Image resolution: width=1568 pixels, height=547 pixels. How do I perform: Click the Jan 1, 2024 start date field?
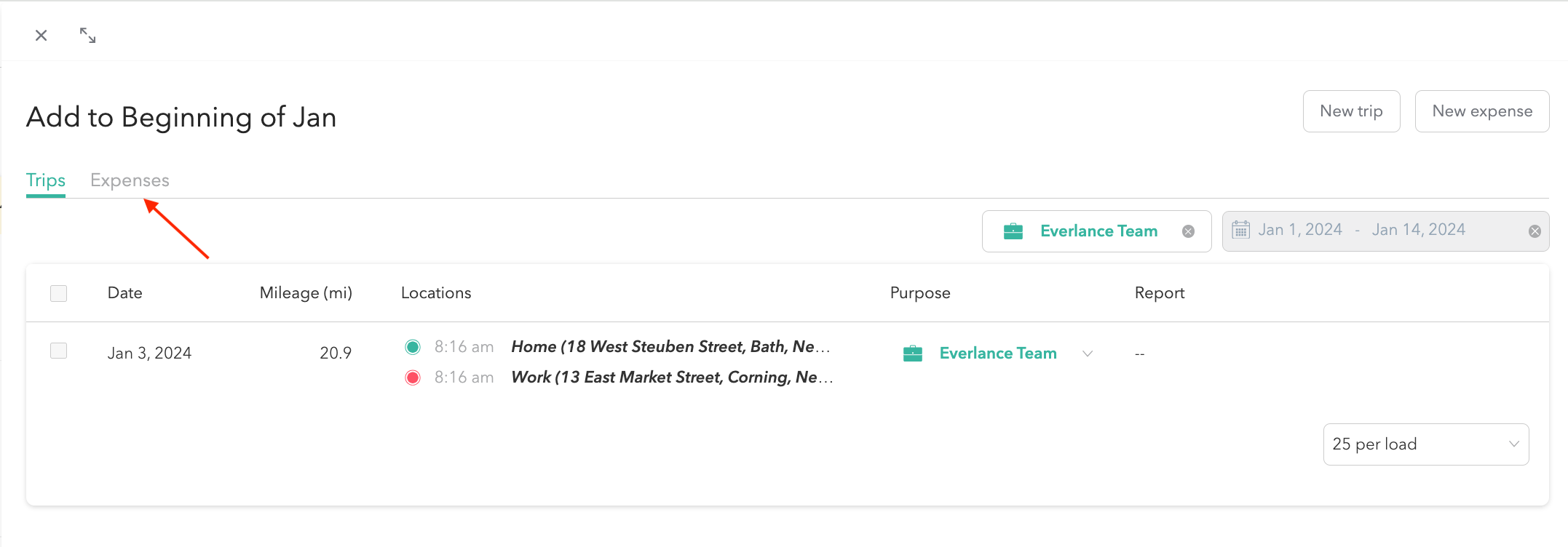pos(1300,230)
